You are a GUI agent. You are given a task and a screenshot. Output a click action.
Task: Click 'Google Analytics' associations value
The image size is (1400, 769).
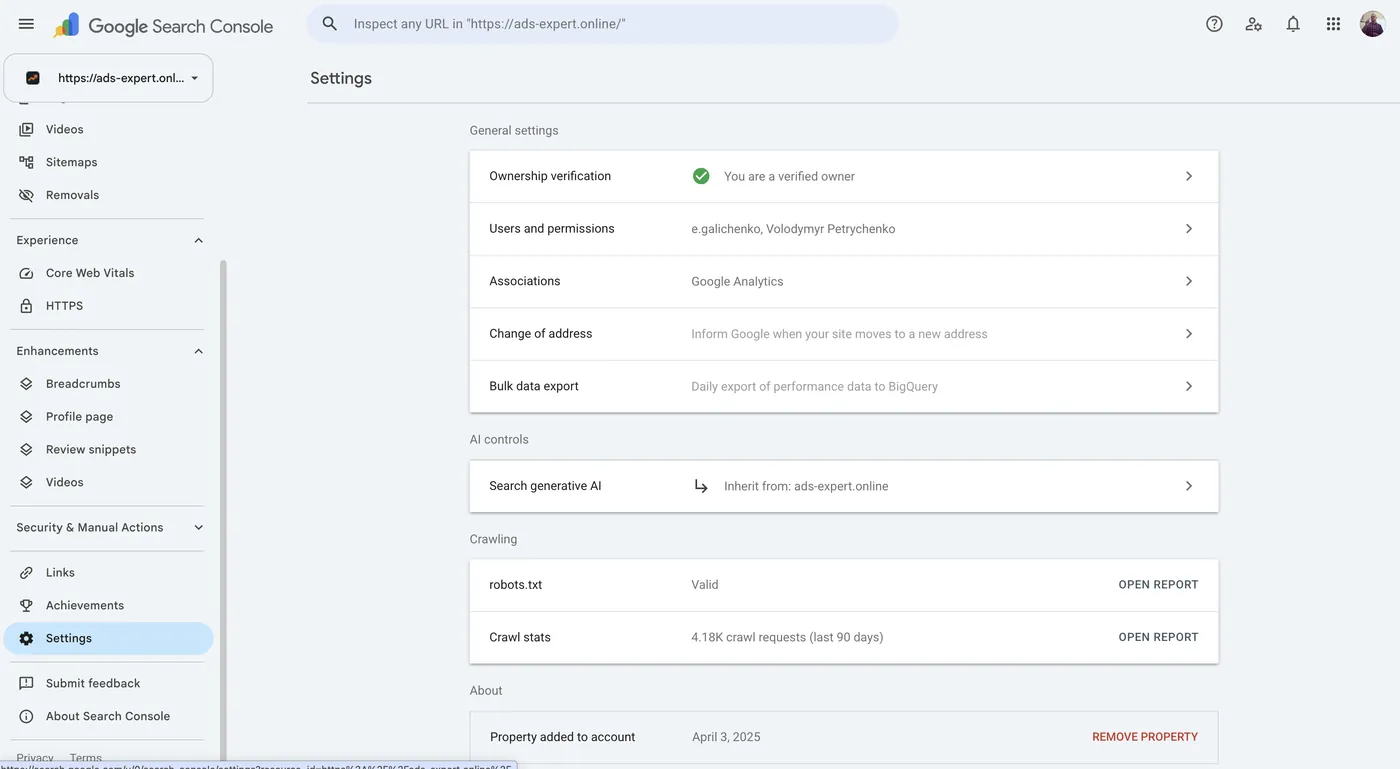pyautogui.click(x=737, y=282)
